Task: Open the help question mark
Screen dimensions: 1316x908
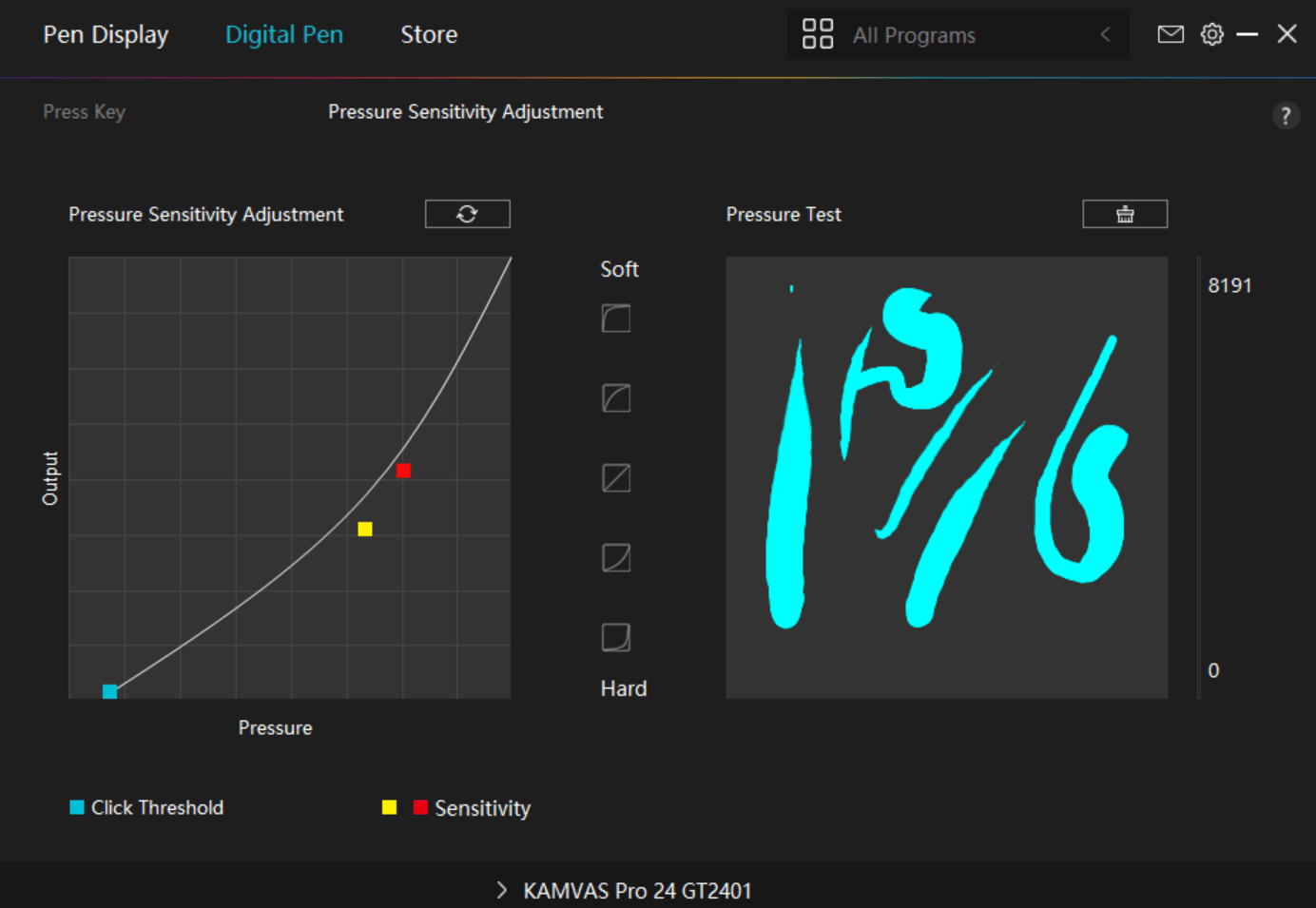Action: [x=1286, y=115]
